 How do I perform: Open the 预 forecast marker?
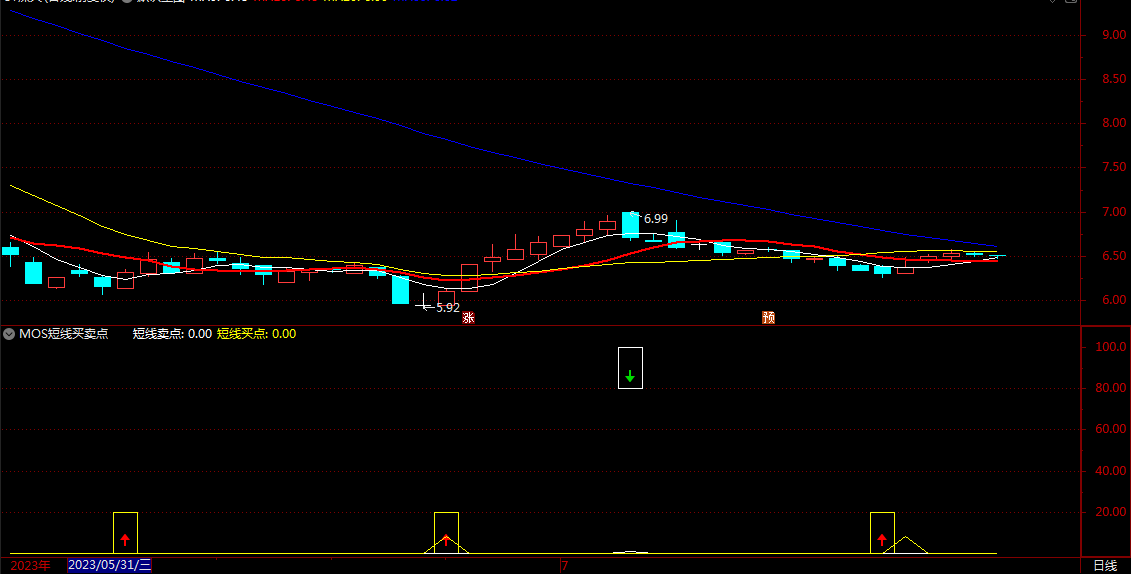click(x=769, y=317)
